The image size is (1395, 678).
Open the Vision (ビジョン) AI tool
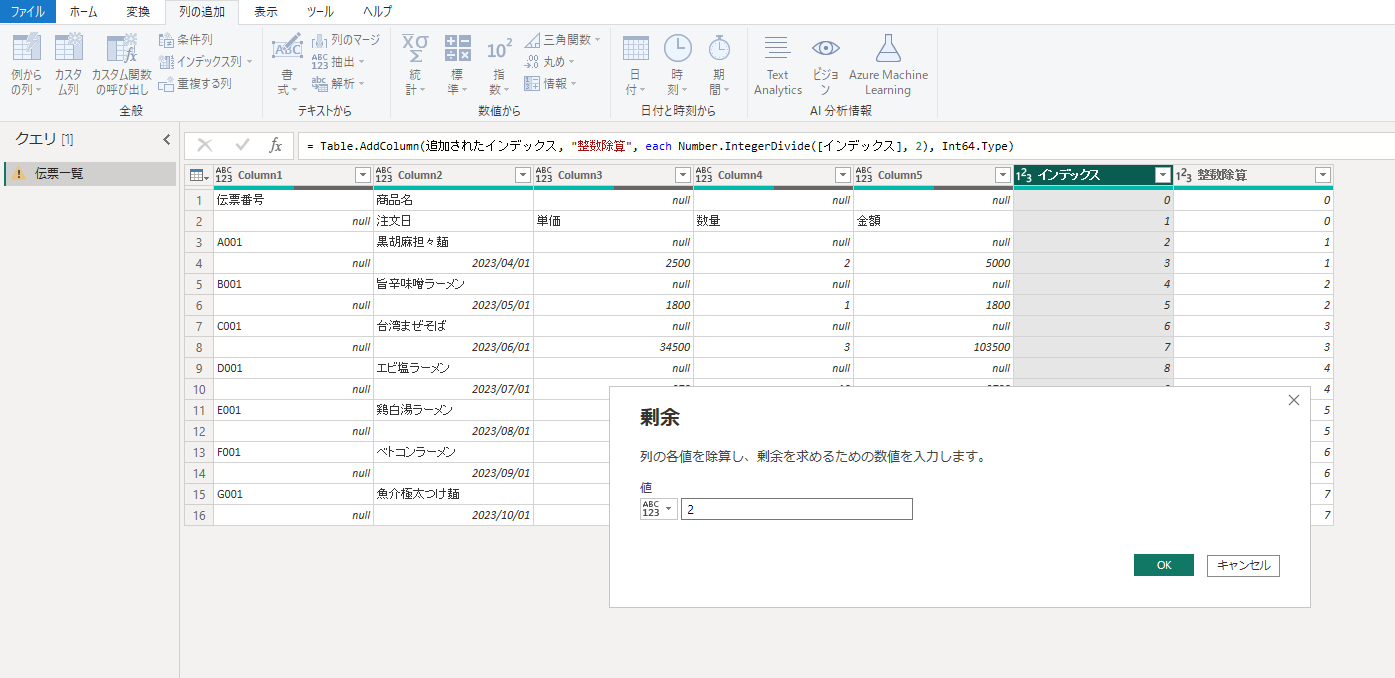pyautogui.click(x=825, y=48)
